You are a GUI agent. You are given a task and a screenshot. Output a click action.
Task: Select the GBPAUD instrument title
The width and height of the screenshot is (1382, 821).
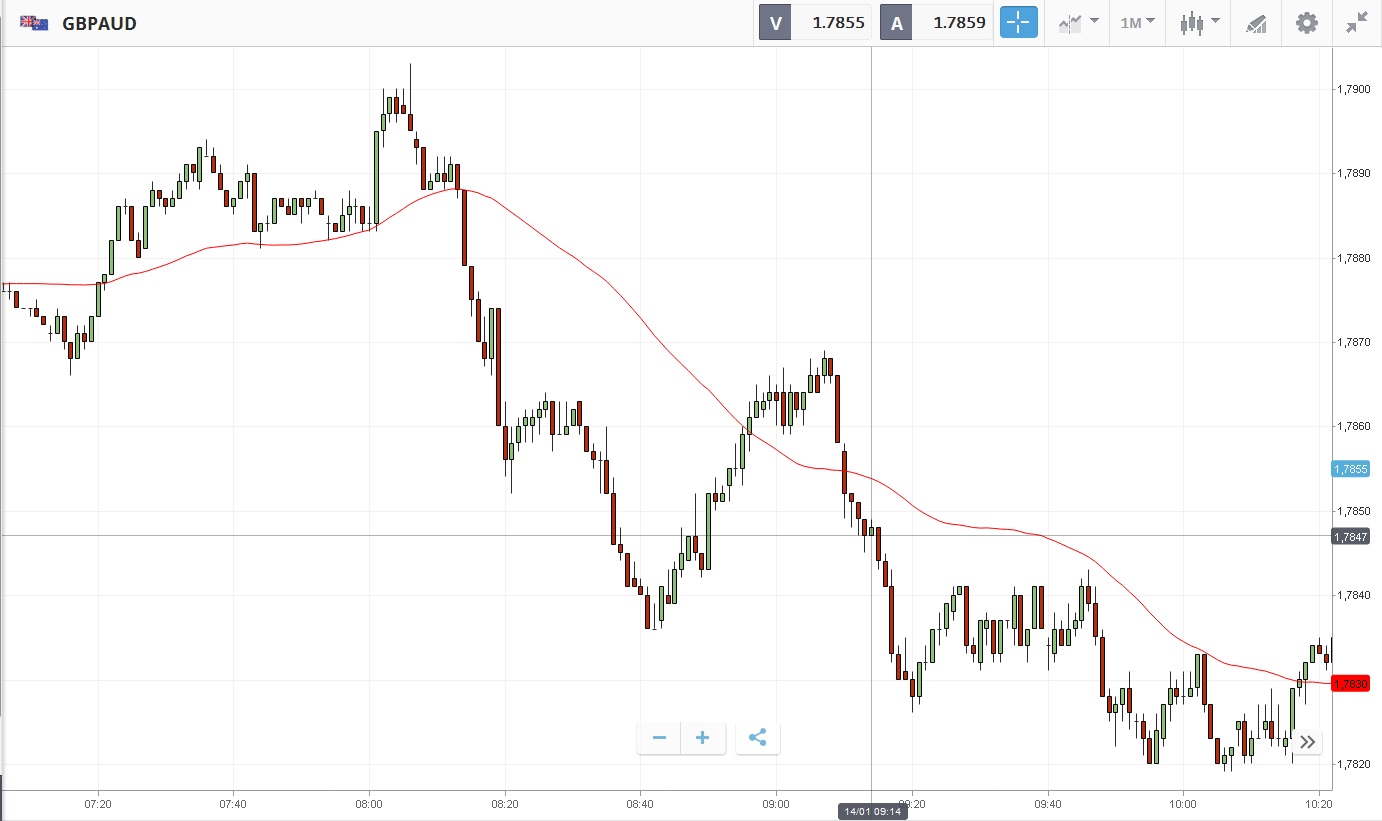pyautogui.click(x=99, y=23)
